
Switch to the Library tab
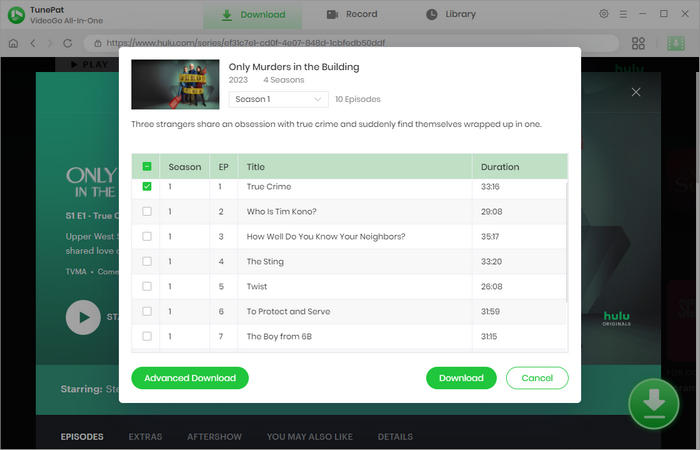(450, 15)
